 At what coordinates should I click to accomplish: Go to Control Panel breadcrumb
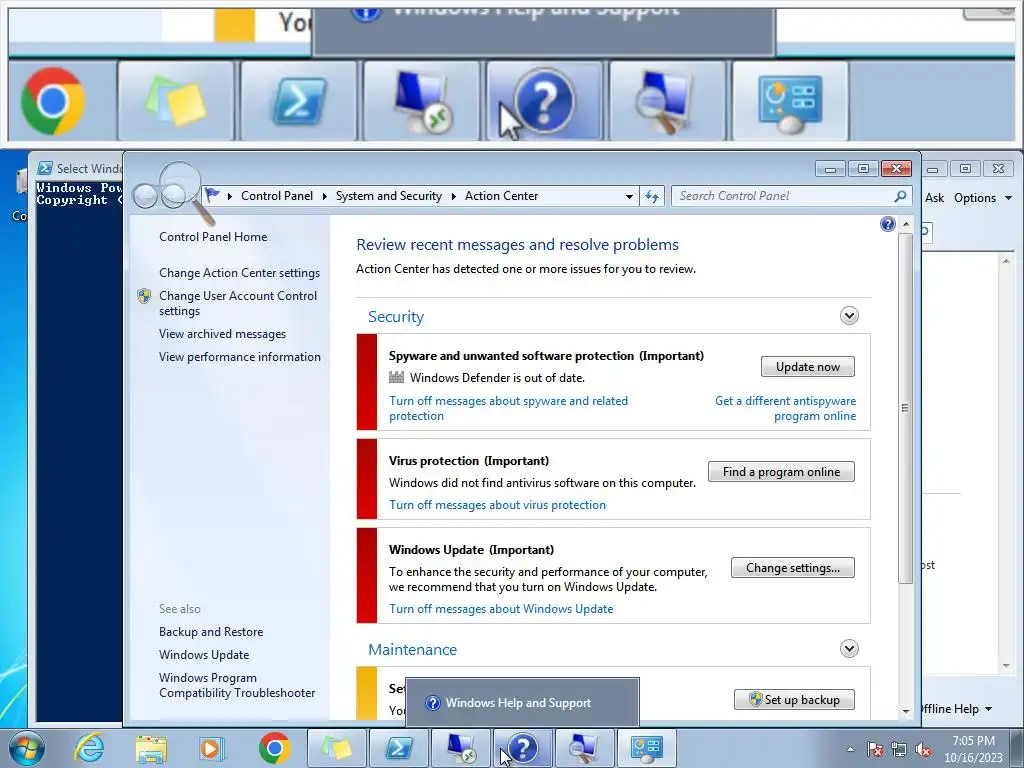(x=277, y=196)
